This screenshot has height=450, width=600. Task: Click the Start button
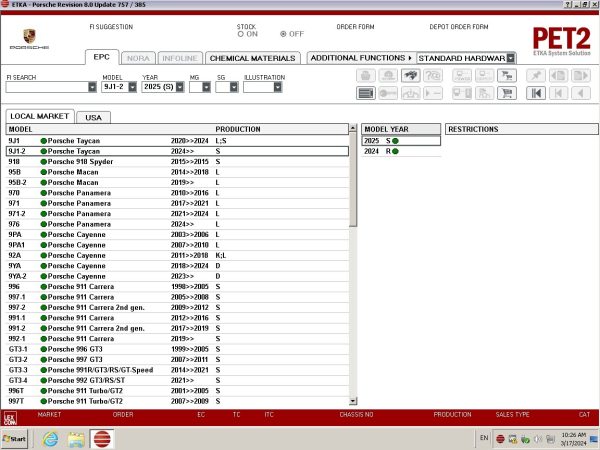pyautogui.click(x=15, y=439)
